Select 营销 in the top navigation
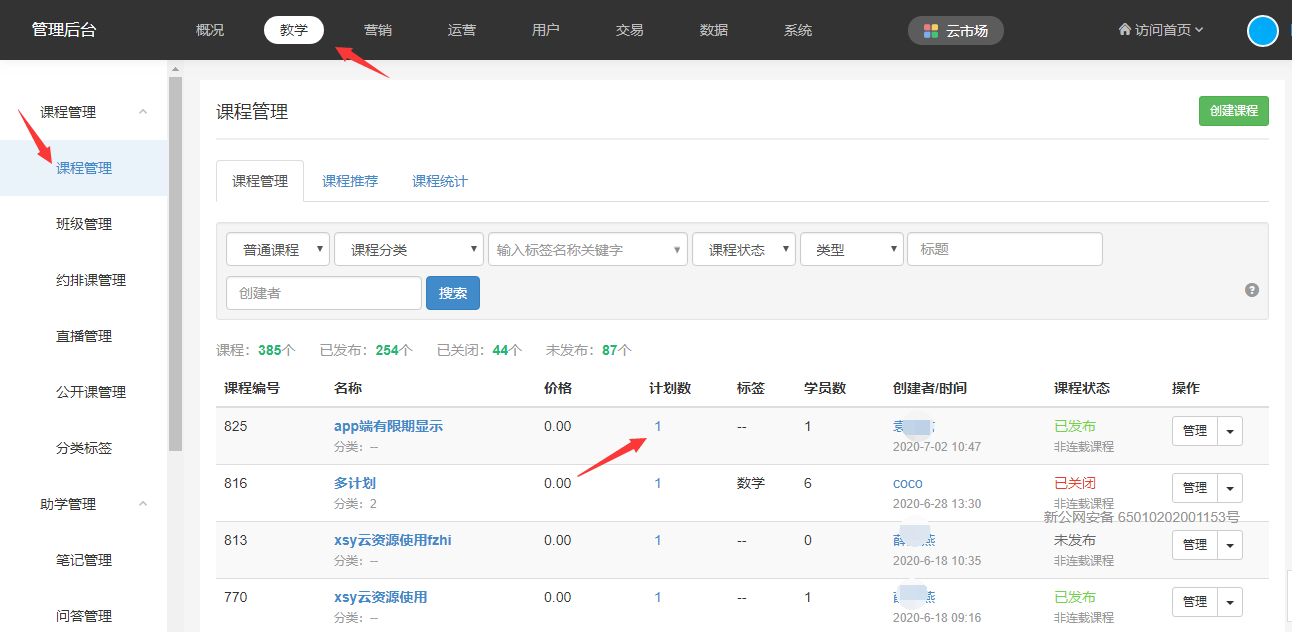Image resolution: width=1292 pixels, height=632 pixels. point(378,30)
